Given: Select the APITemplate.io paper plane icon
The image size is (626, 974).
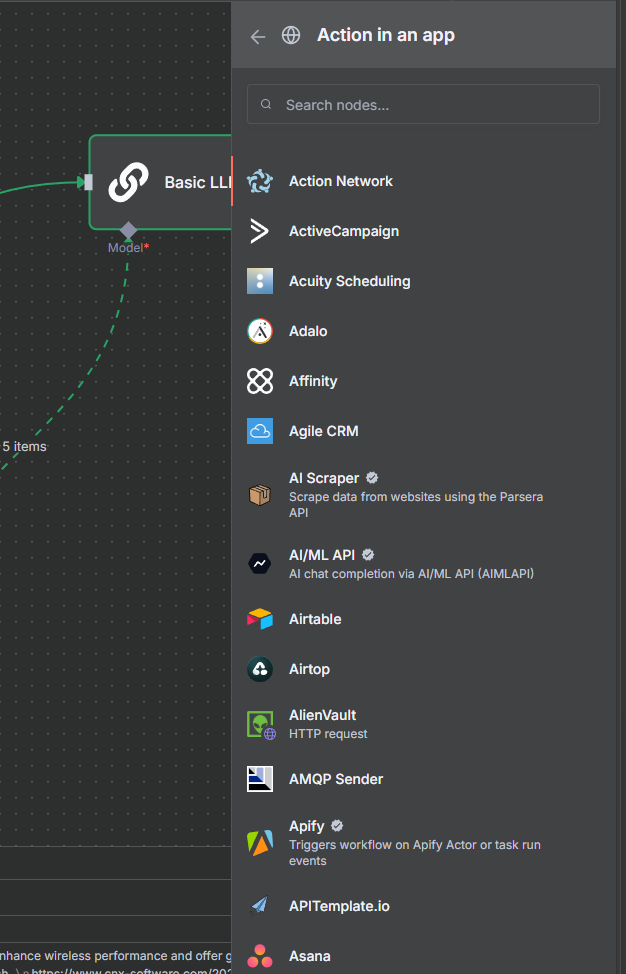Looking at the screenshot, I should click(x=260, y=906).
